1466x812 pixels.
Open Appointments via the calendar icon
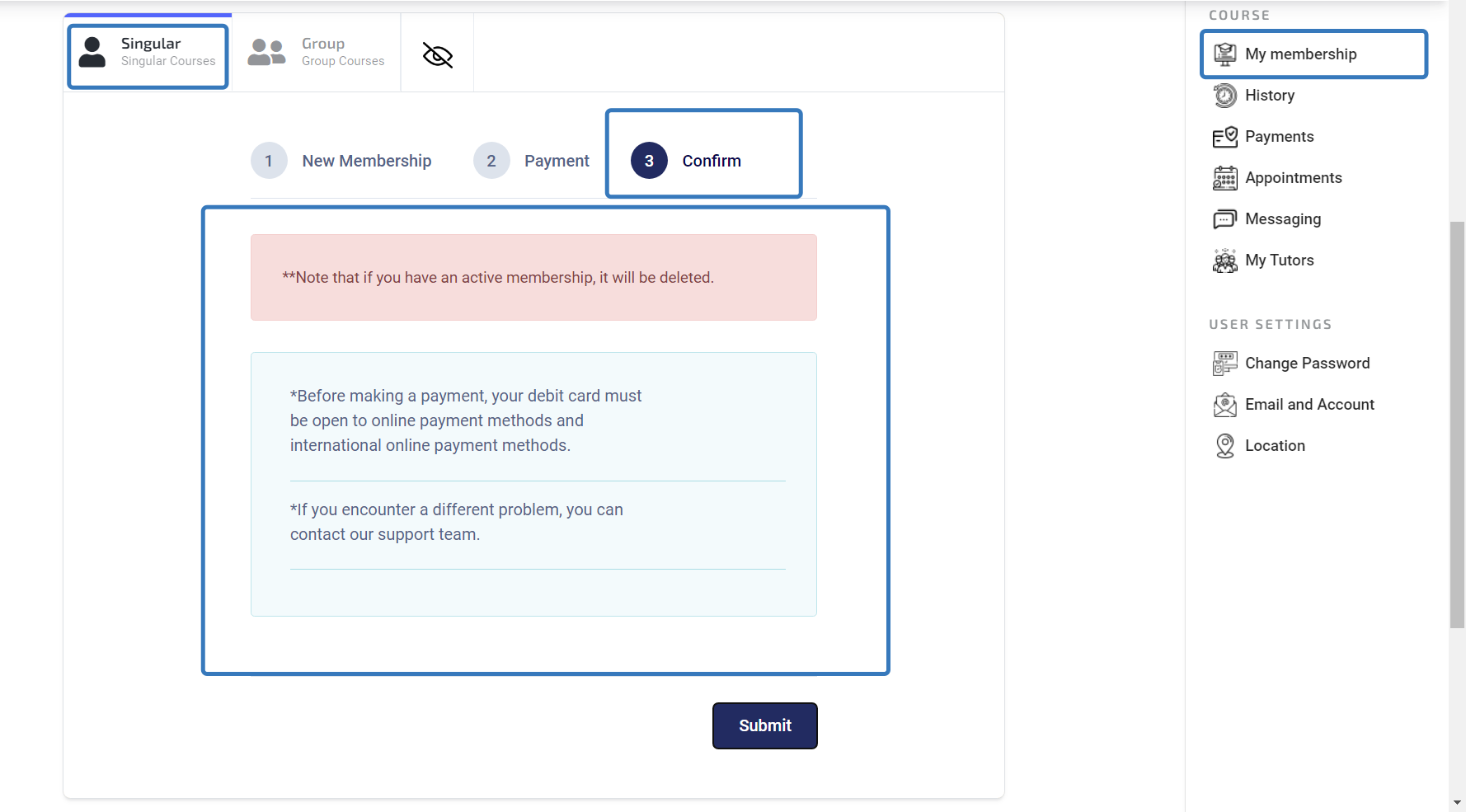1225,178
